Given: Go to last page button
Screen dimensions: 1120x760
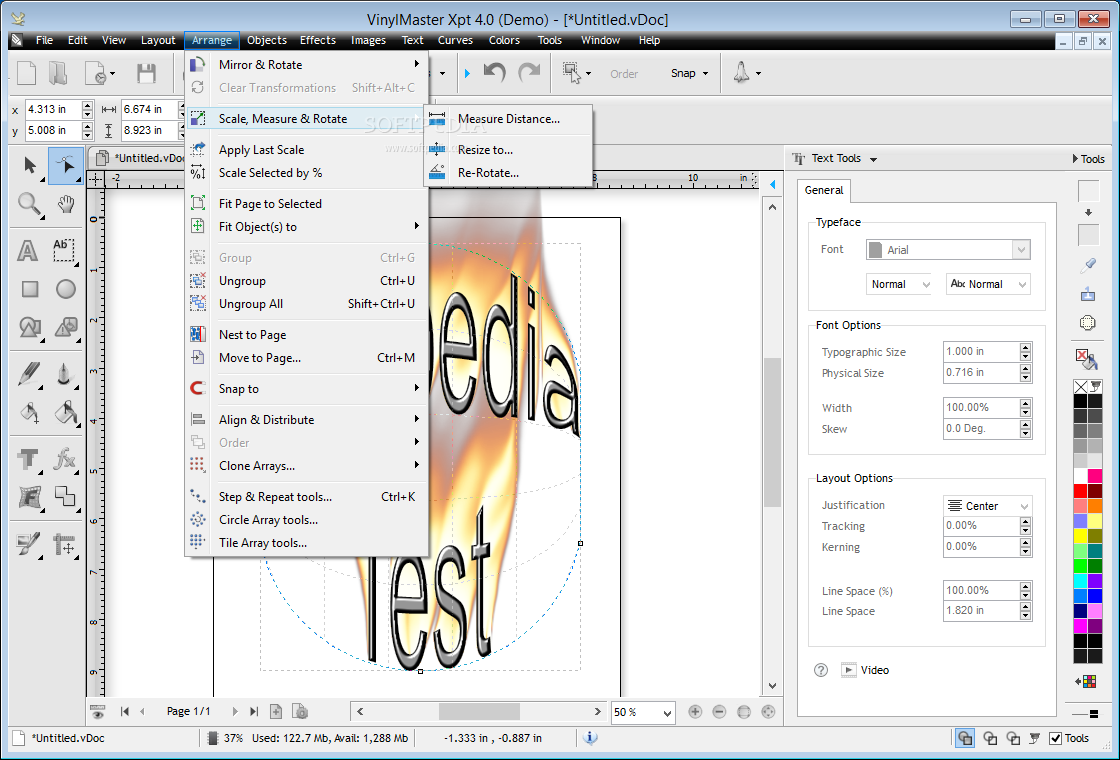Looking at the screenshot, I should pos(254,711).
